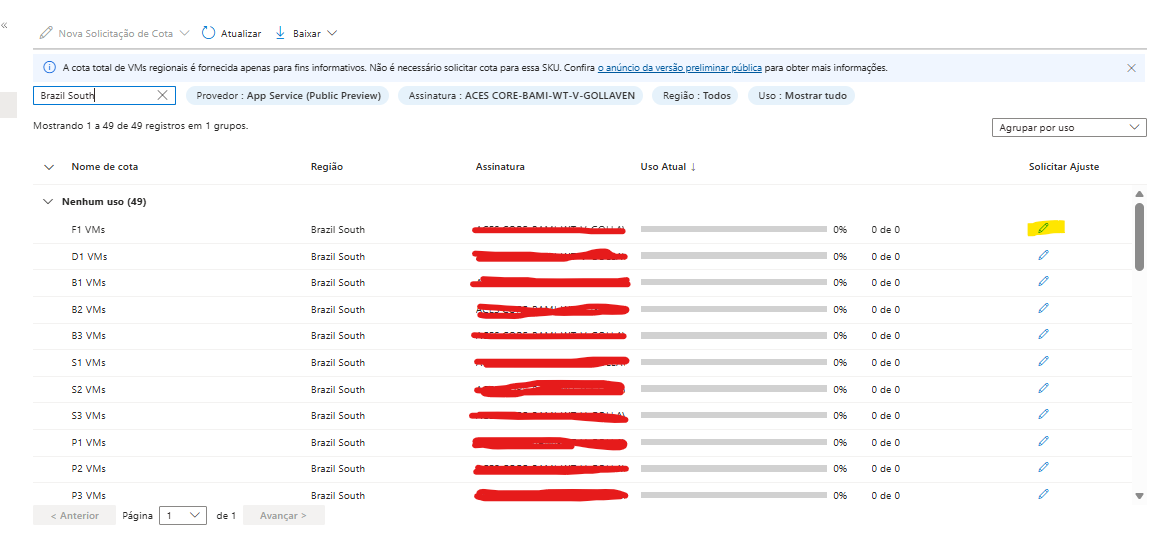Click the pencil adjust icon for D1 VMs
The width and height of the screenshot is (1158, 537).
click(x=1043, y=255)
